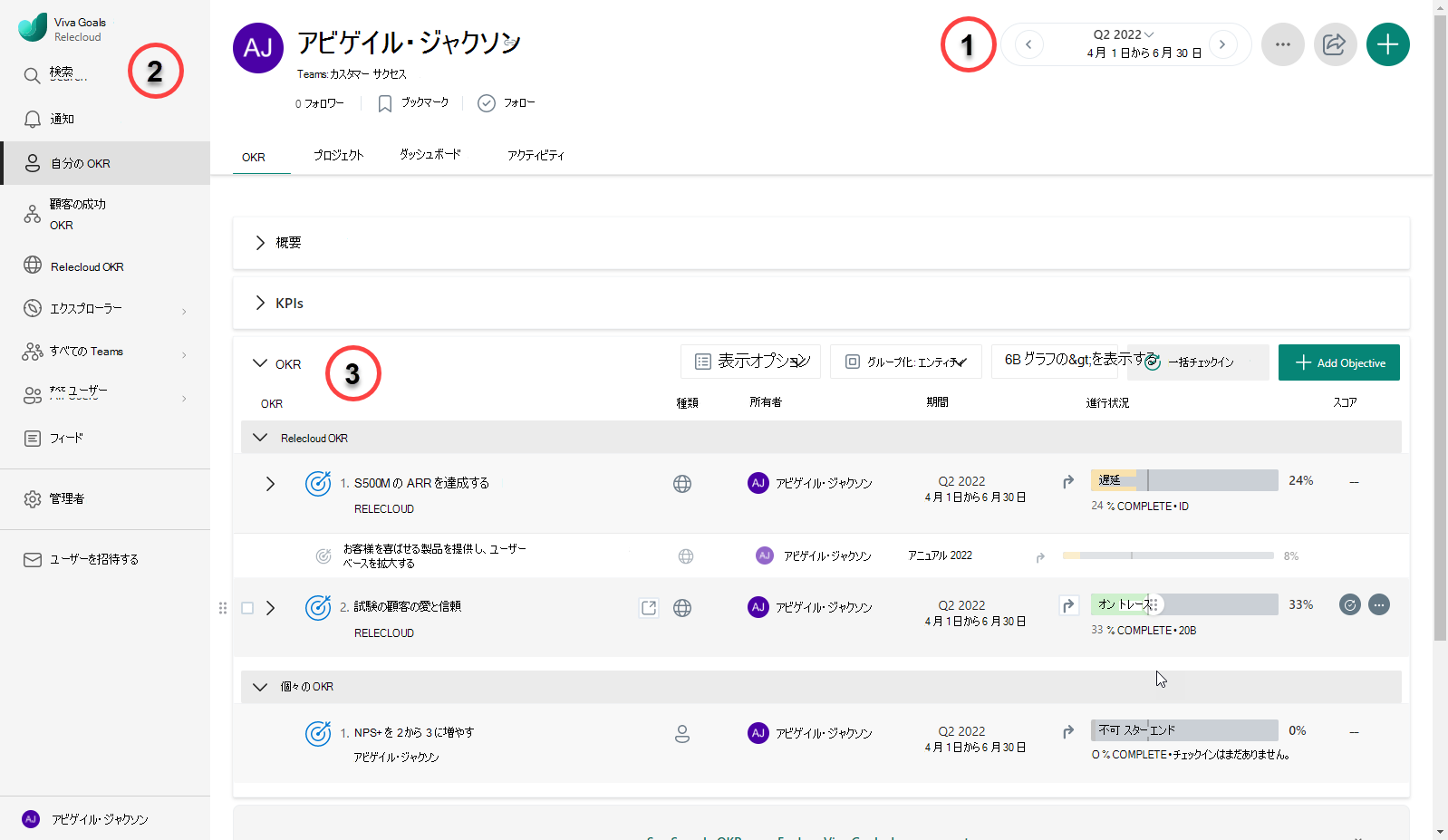Click ユーザーを招待する envelope icon
This screenshot has height=840, width=1448.
(32, 560)
